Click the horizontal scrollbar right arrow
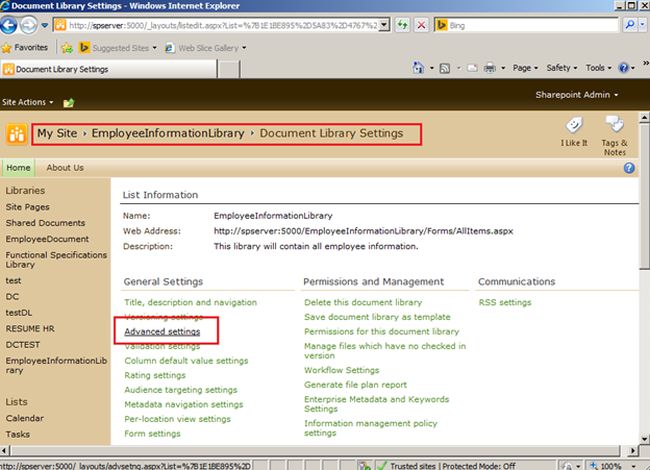 click(633, 450)
